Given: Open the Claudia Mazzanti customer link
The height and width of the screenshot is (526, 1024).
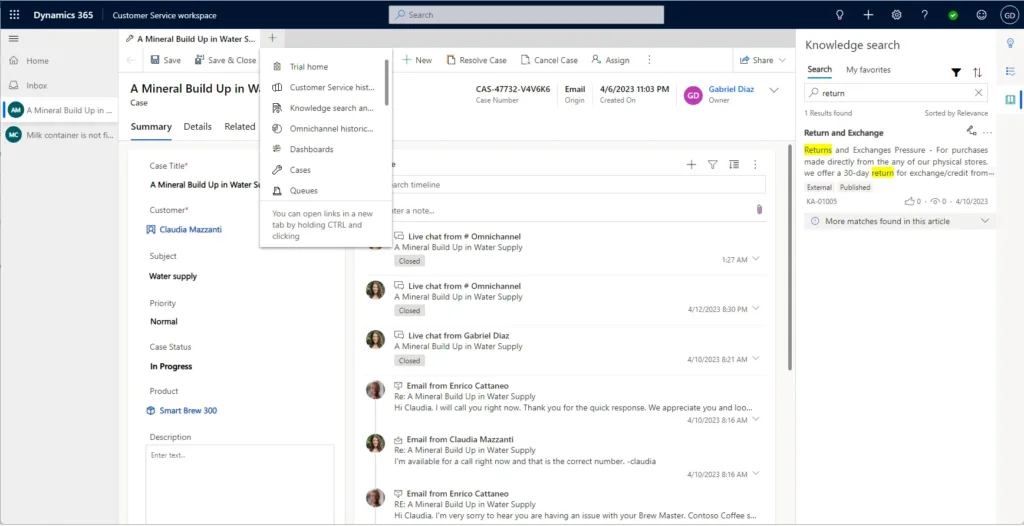Looking at the screenshot, I should click(190, 229).
